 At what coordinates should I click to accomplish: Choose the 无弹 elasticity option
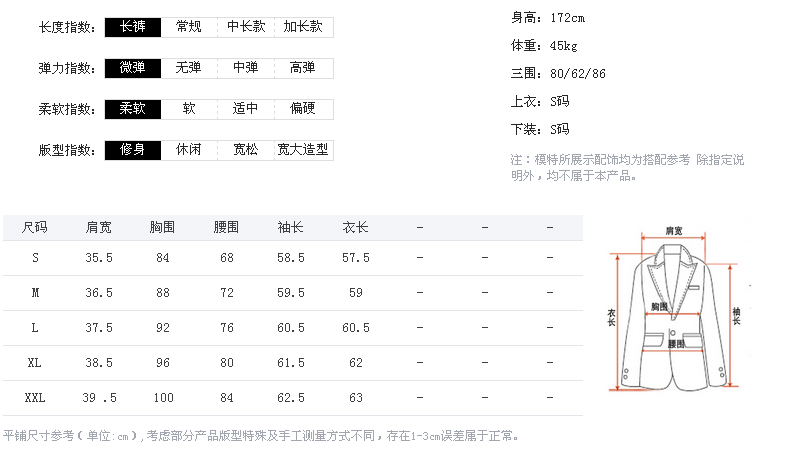[189, 68]
